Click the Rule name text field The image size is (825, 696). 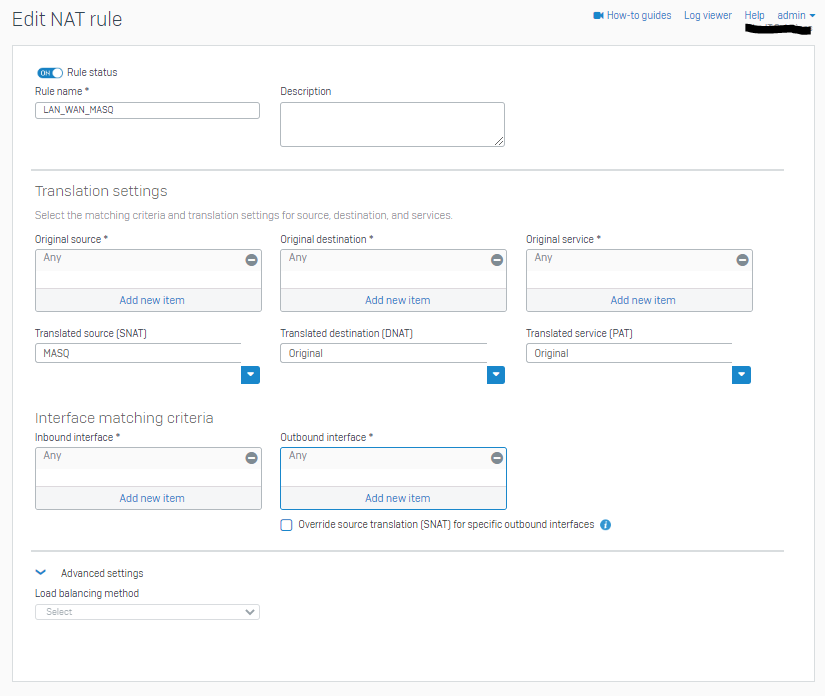[x=147, y=110]
